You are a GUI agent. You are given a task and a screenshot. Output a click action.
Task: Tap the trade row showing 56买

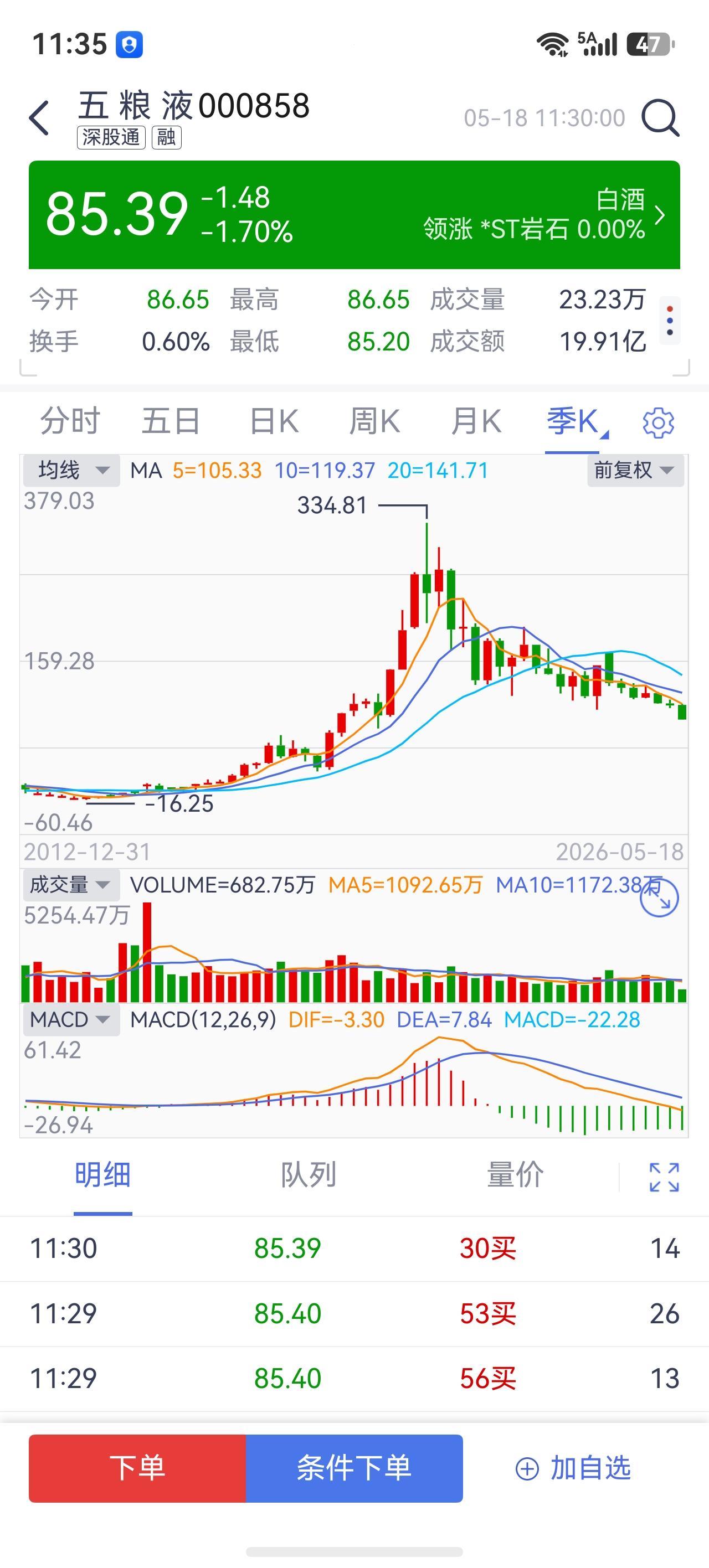[x=354, y=1379]
